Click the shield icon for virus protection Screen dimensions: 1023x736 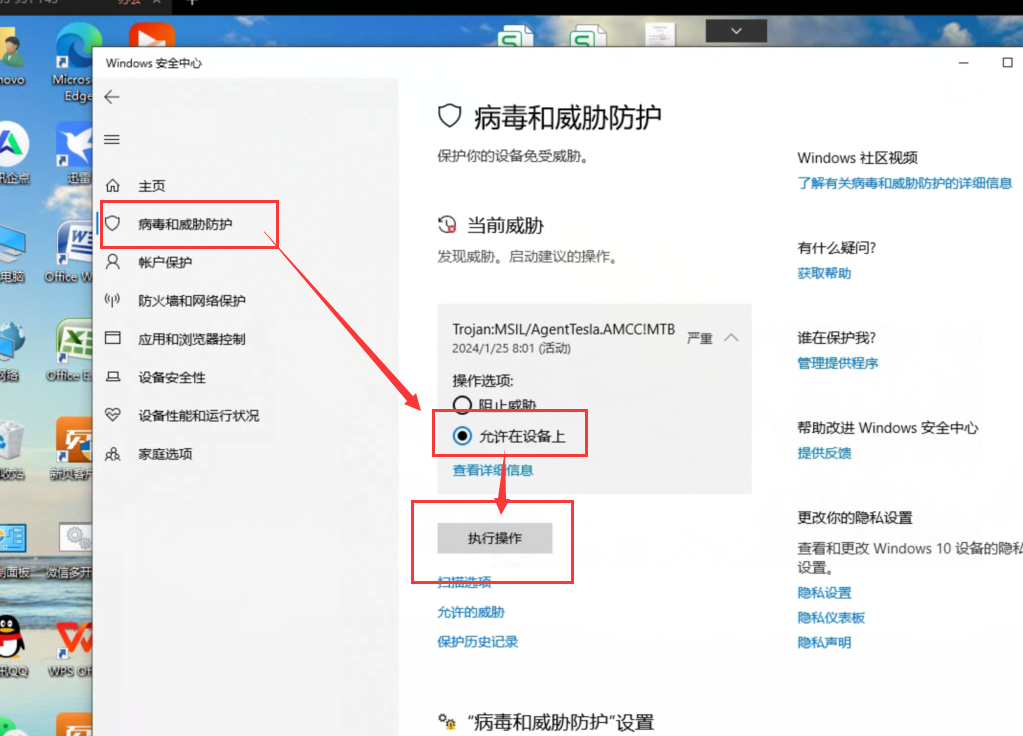click(113, 223)
